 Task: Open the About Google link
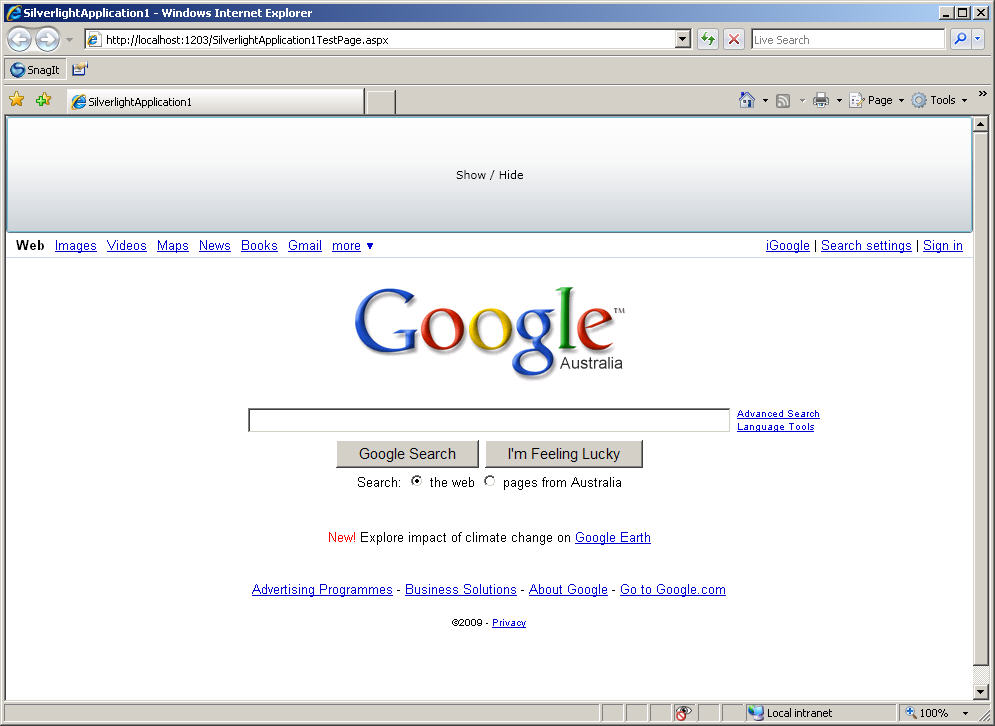tap(568, 590)
